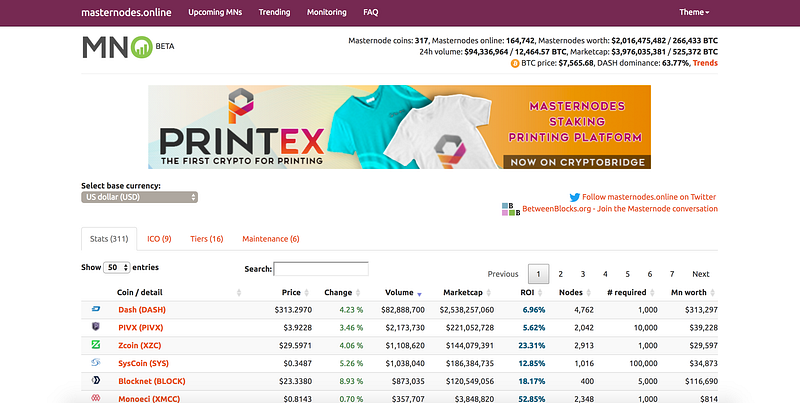This screenshot has width=800, height=403.
Task: Open Blocknet (BLOCK) coin details
Action: 152,381
